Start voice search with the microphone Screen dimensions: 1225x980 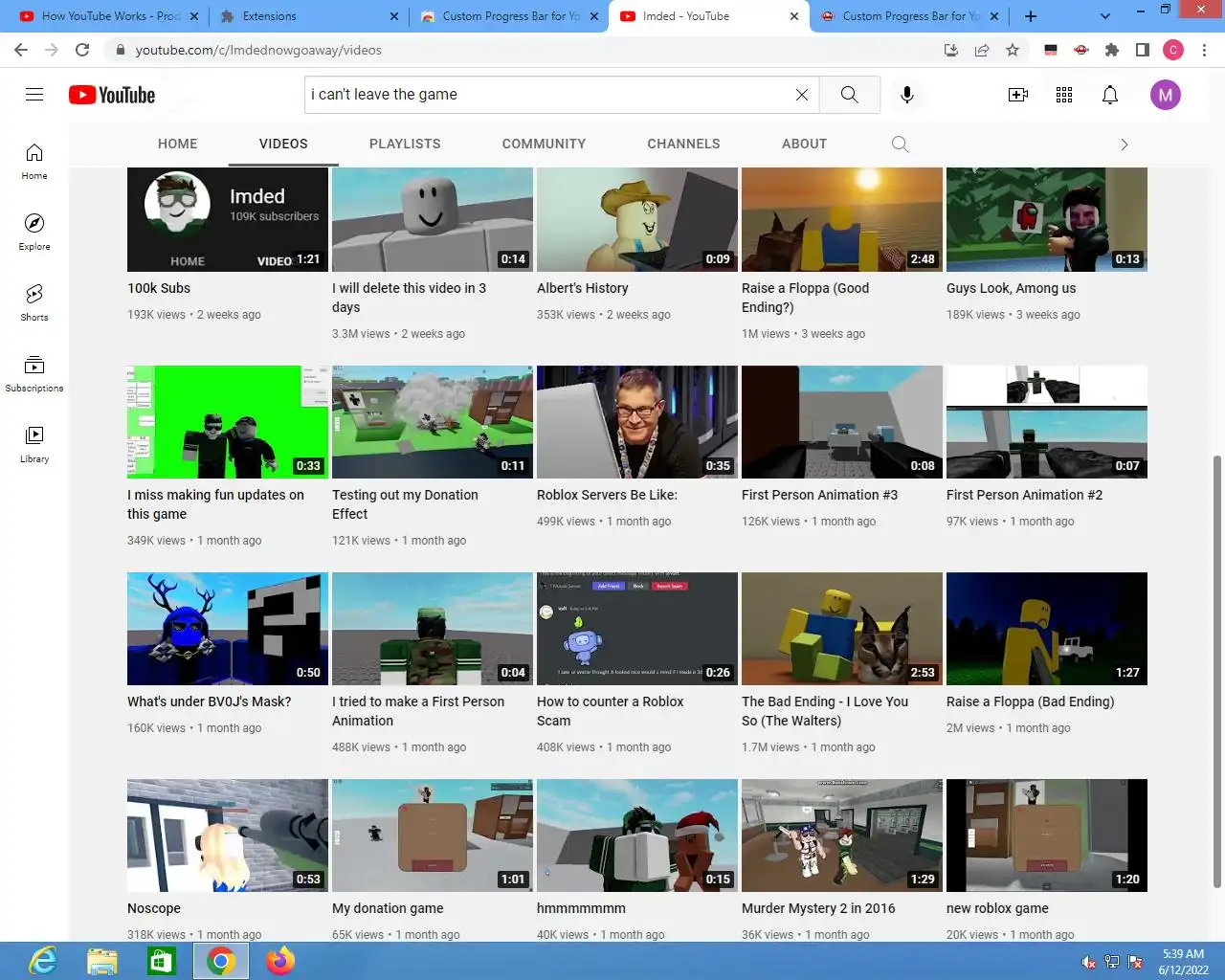907,95
